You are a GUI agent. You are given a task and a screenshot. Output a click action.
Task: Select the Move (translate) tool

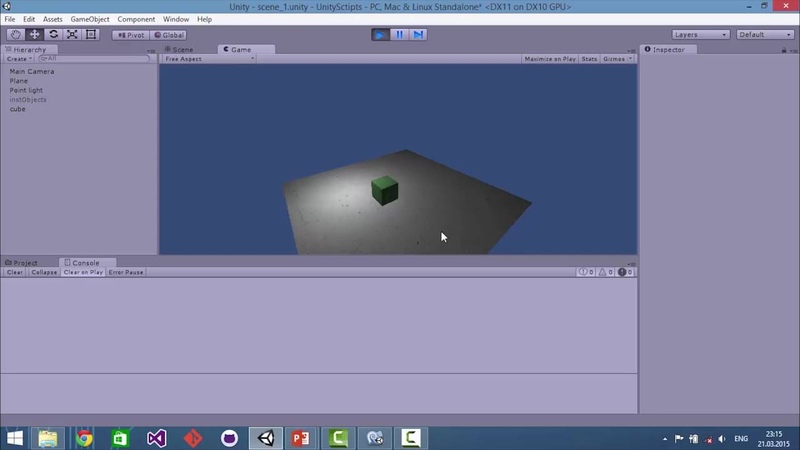(34, 35)
